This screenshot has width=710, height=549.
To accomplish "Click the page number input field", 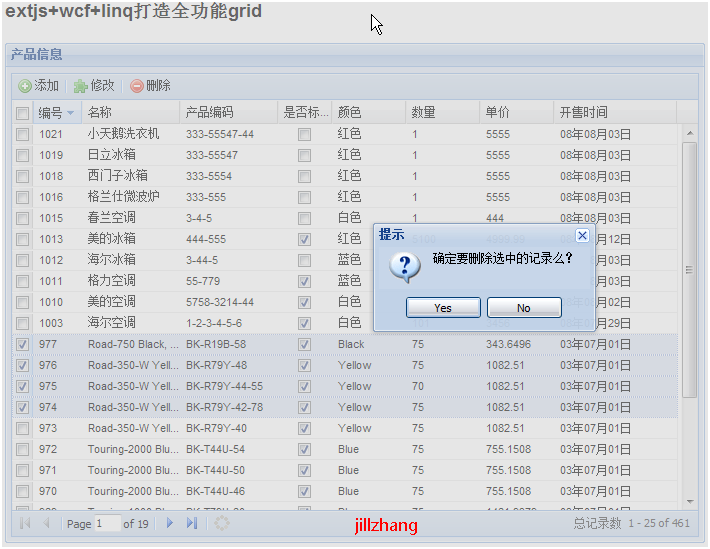I will pos(106,524).
